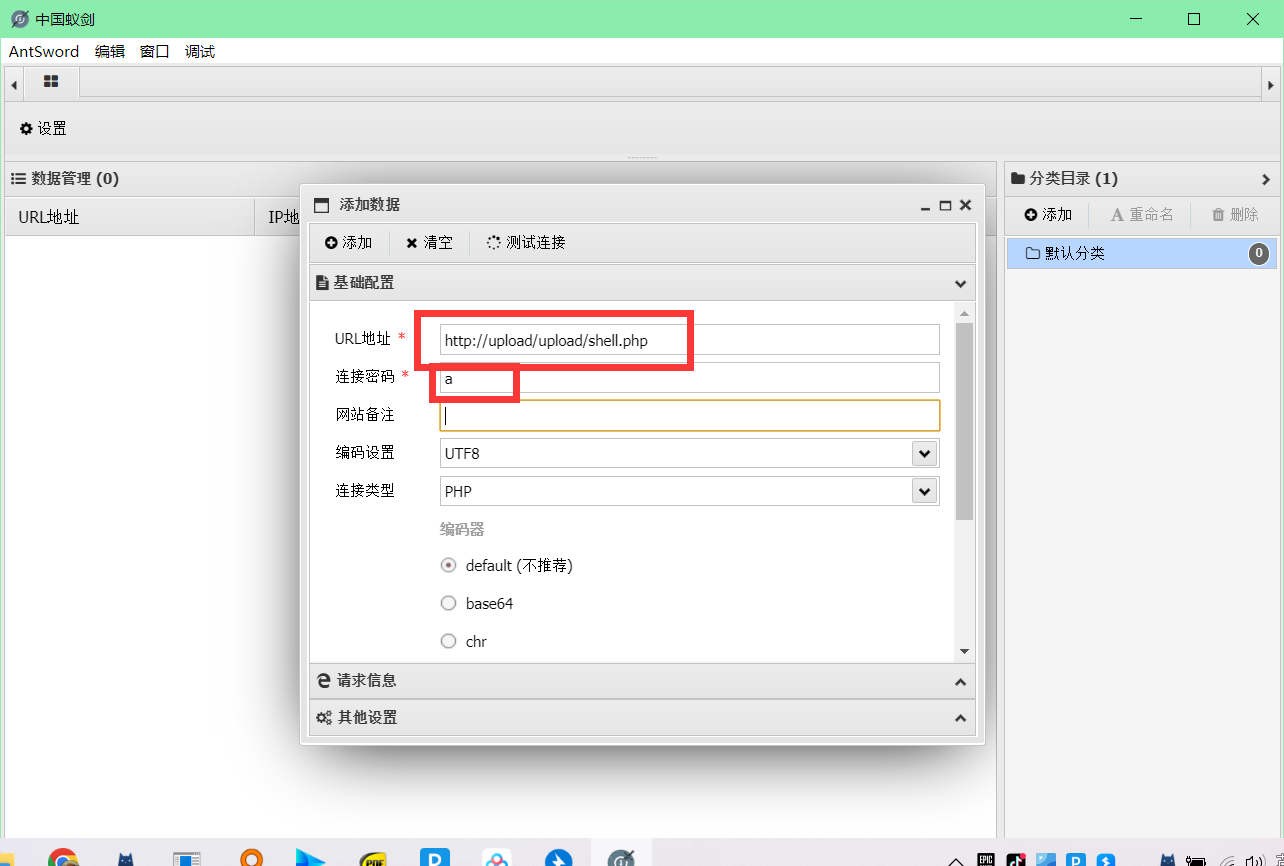Select the chr encoder radio button

tap(449, 642)
